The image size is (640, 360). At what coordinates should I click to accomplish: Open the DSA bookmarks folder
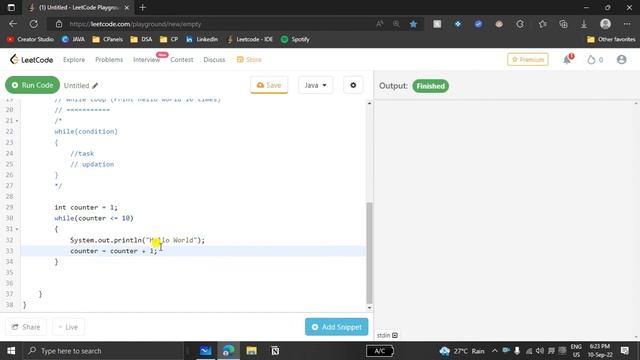tap(141, 39)
